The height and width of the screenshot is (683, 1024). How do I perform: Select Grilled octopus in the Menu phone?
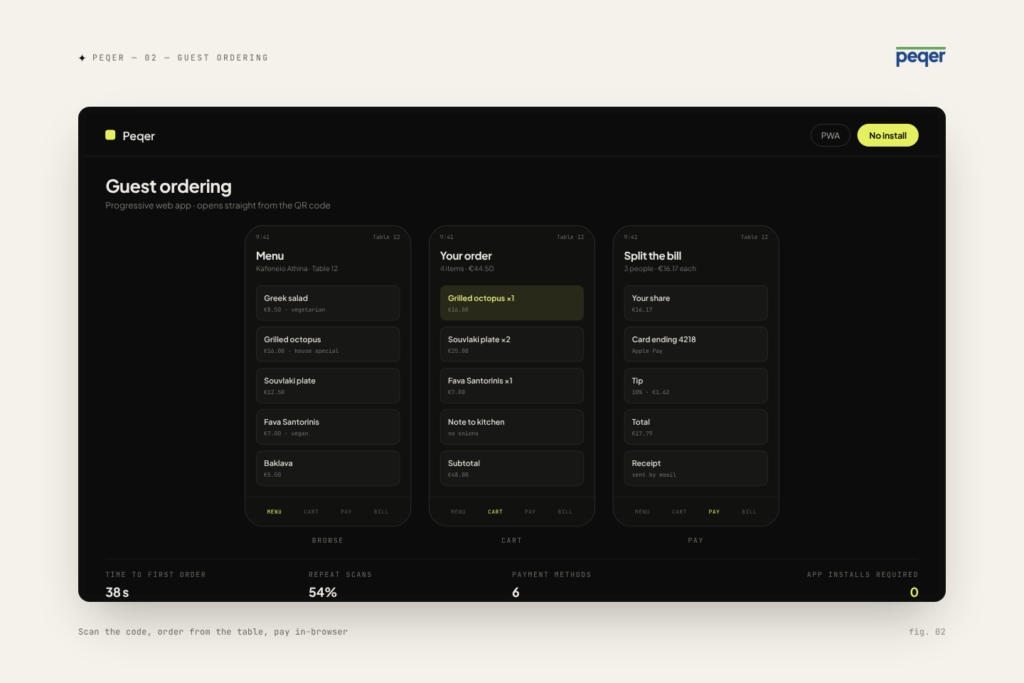click(x=328, y=344)
